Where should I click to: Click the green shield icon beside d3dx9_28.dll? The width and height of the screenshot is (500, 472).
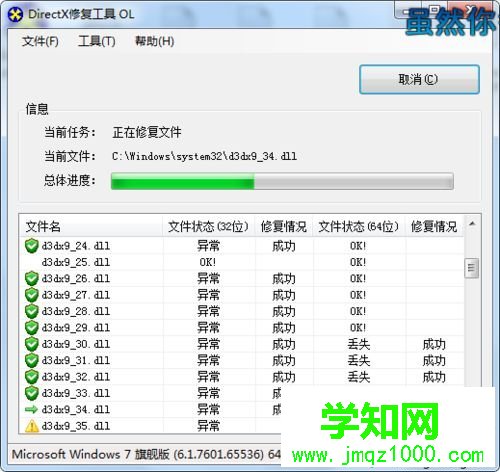click(32, 311)
